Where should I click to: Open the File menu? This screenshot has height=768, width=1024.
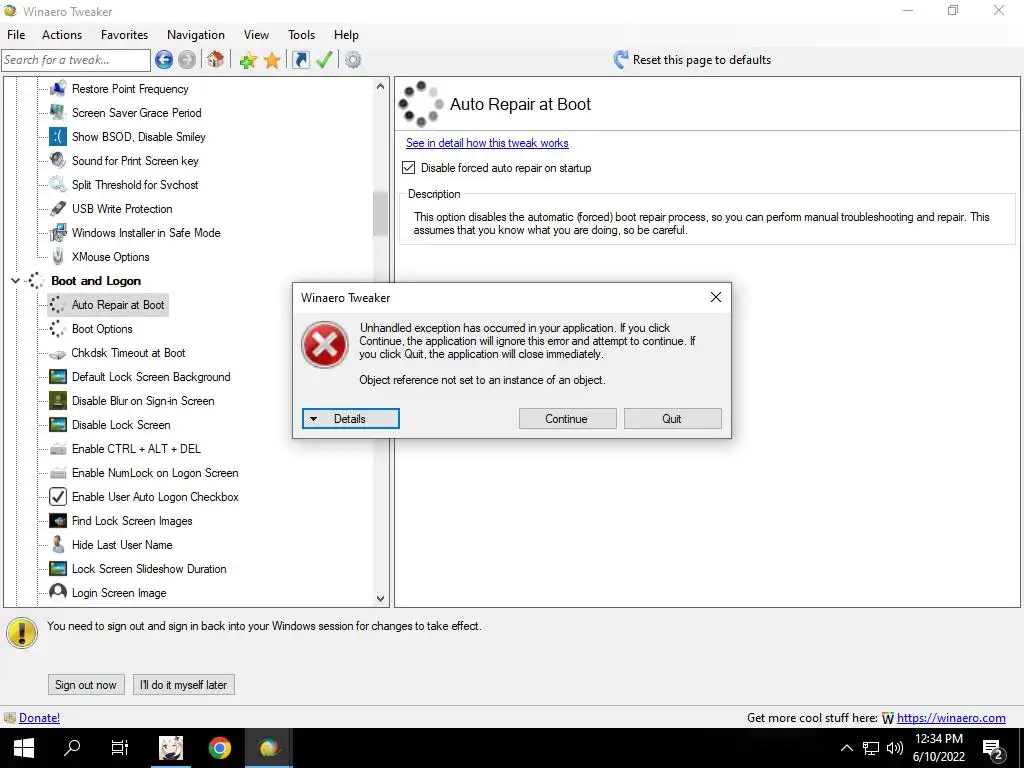pos(16,35)
